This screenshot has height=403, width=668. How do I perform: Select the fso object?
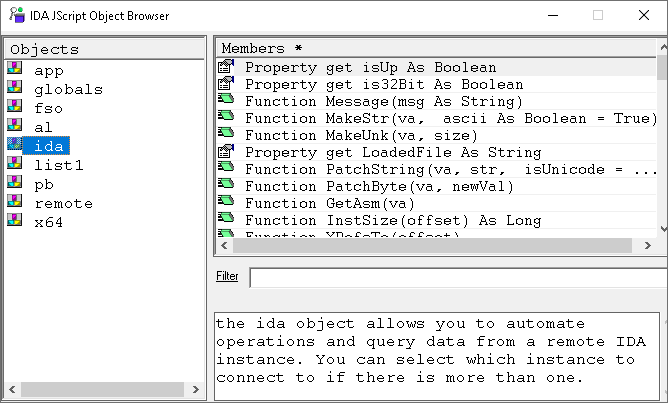coord(48,108)
